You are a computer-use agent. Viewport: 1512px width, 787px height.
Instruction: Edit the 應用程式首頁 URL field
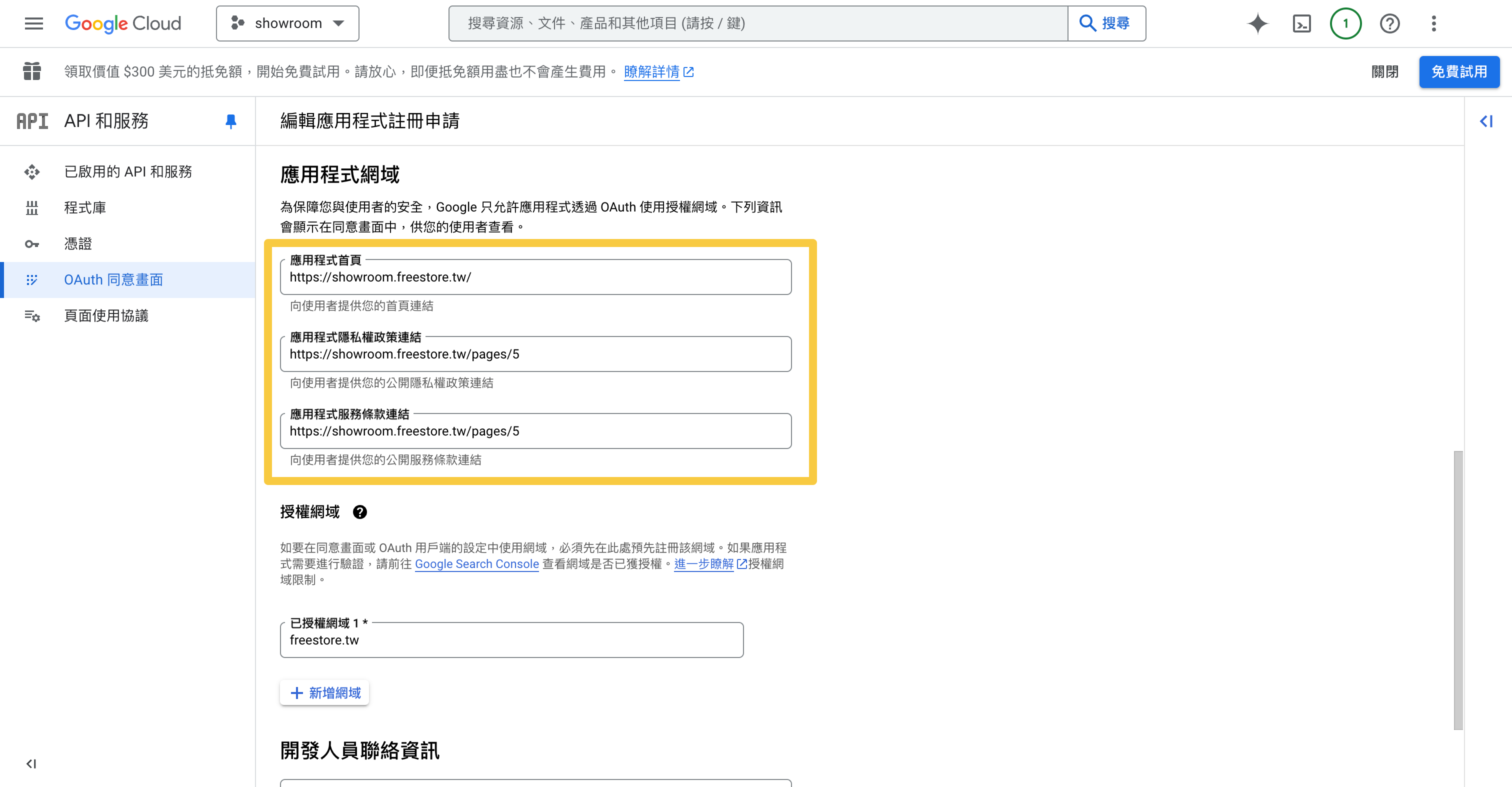pyautogui.click(x=535, y=277)
